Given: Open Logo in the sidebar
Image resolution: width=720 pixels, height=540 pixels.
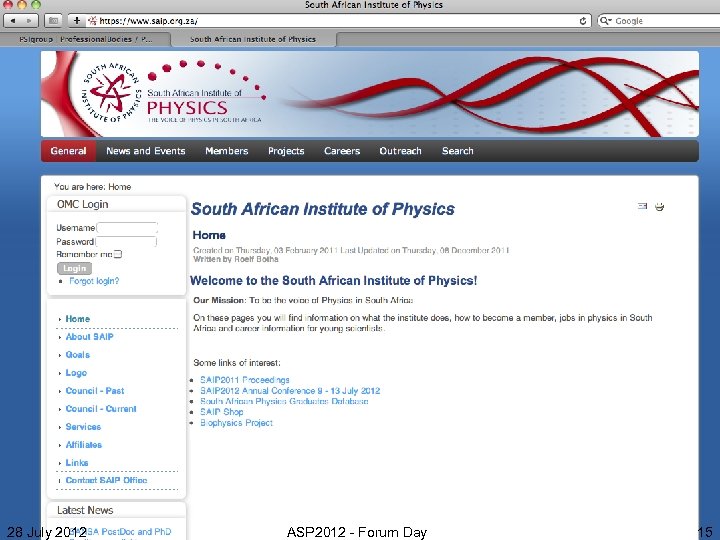Looking at the screenshot, I should [76, 373].
